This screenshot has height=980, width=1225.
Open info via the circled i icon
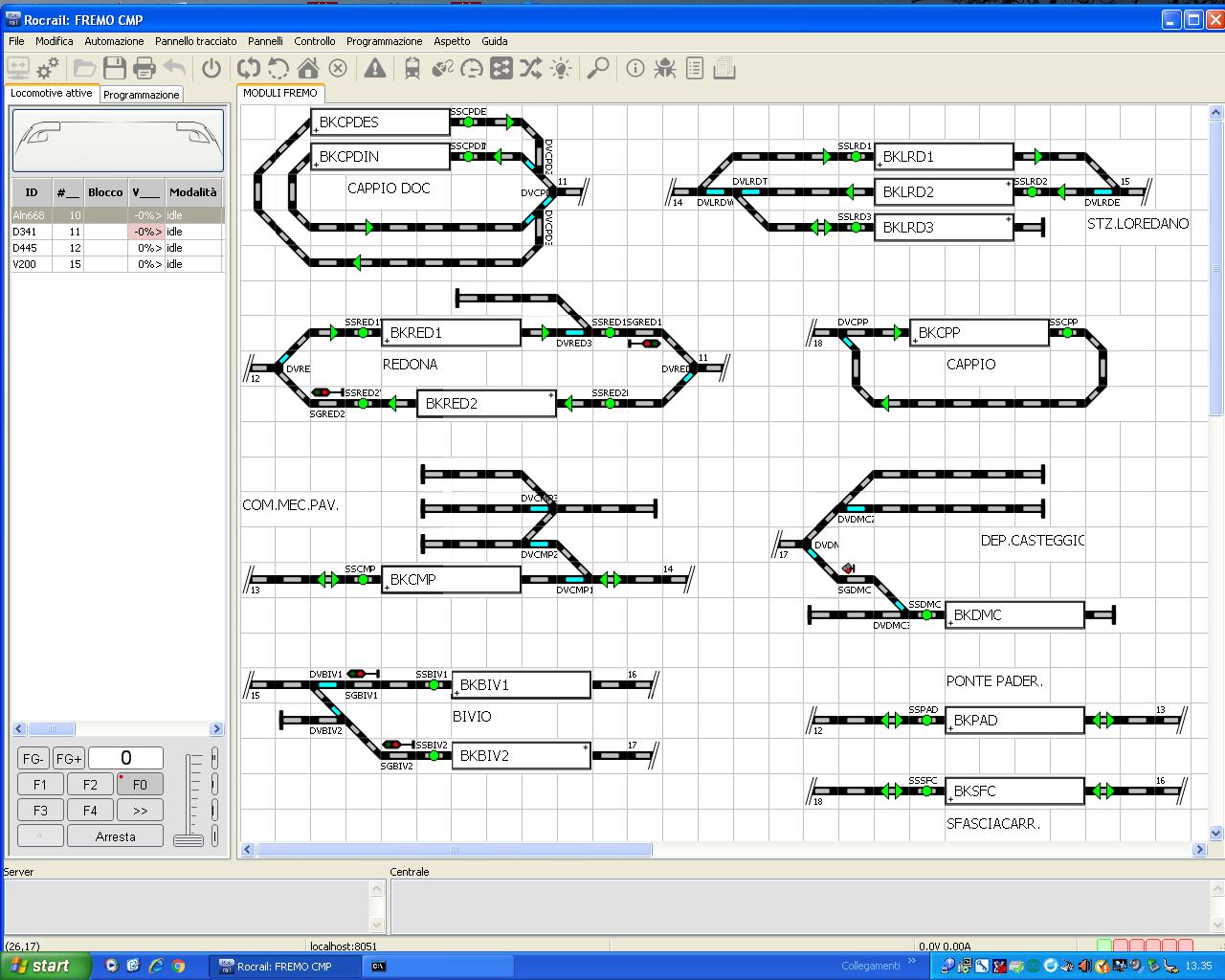(635, 68)
